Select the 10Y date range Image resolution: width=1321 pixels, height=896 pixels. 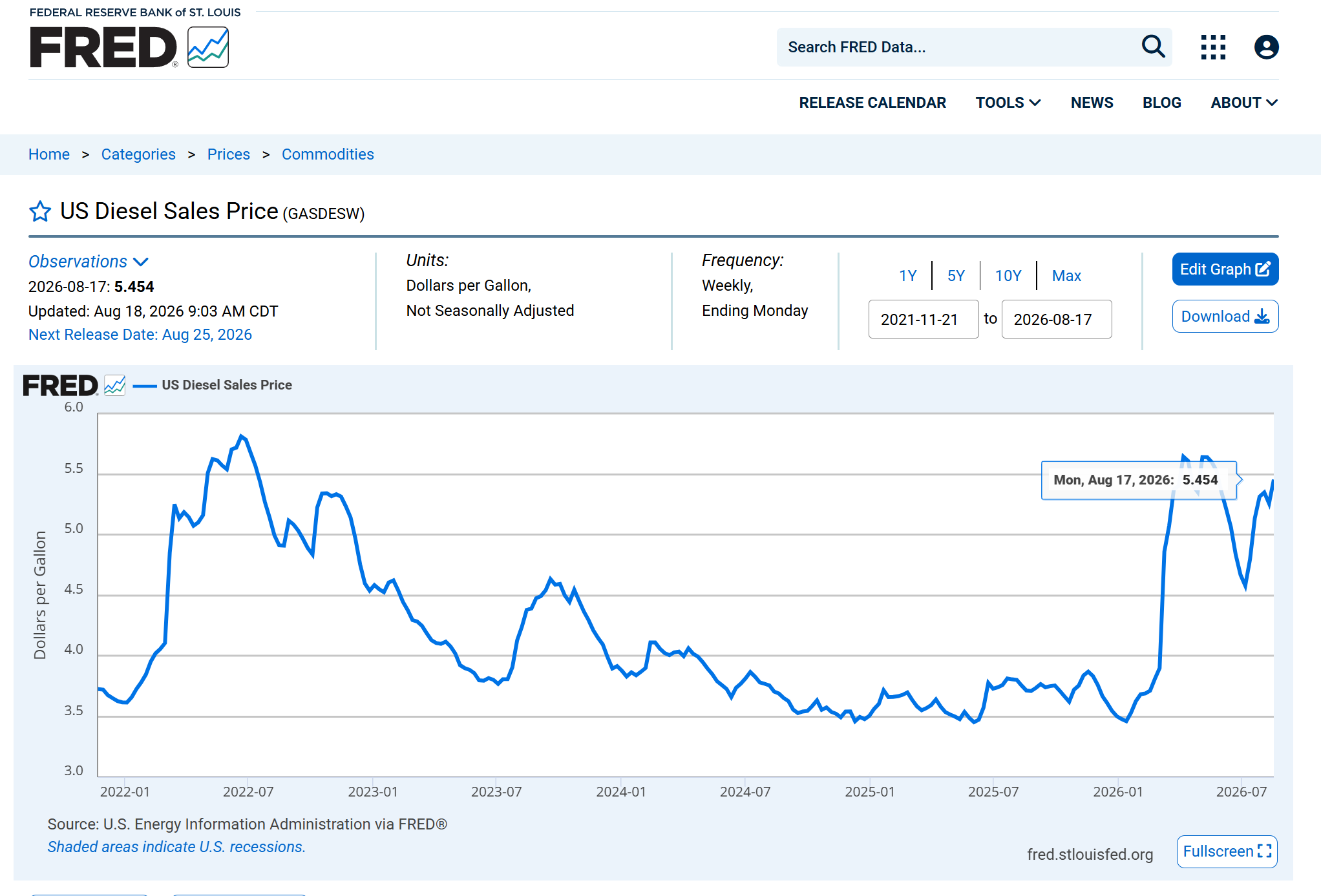(x=1008, y=276)
